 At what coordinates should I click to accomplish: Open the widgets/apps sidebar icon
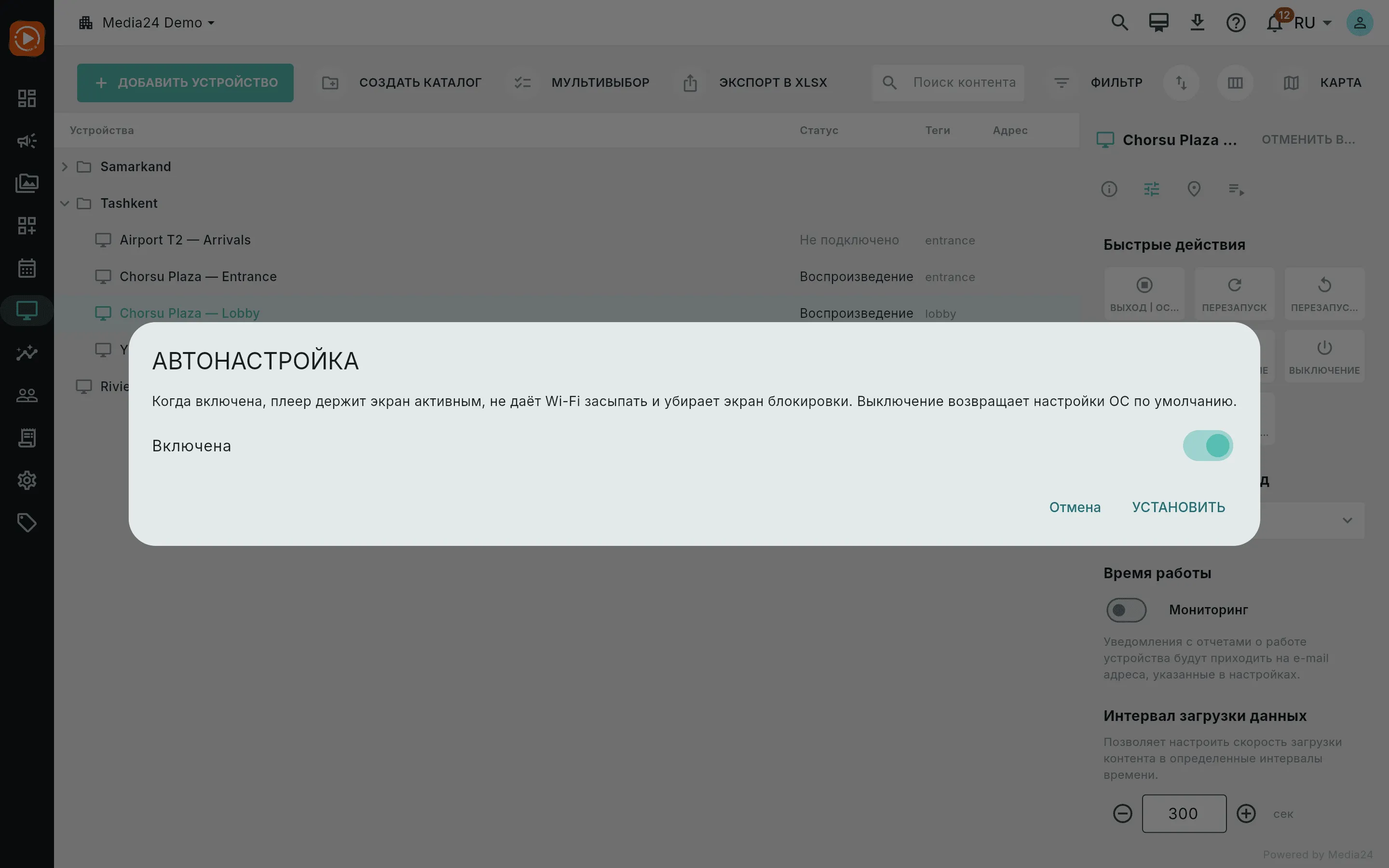(27, 226)
